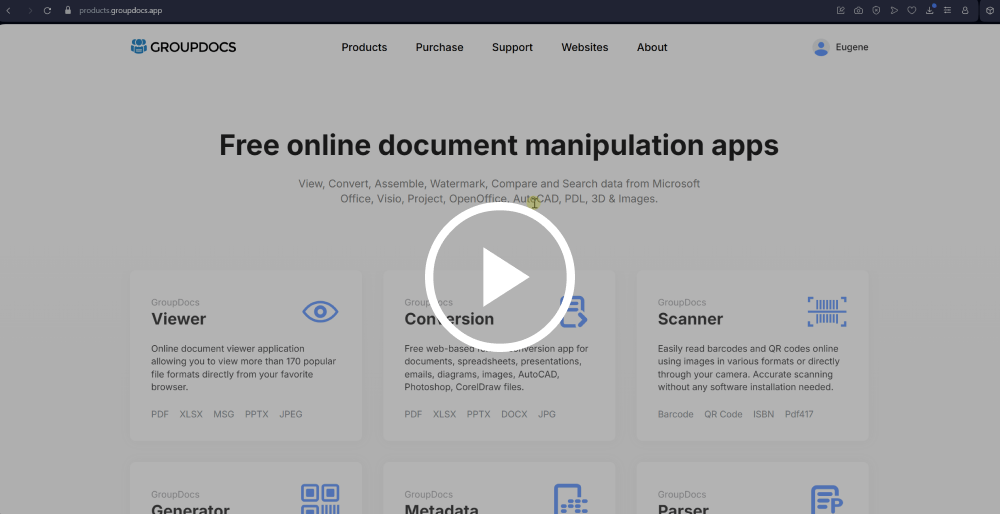
Task: Open the easy setup sliders icon
Action: pyautogui.click(x=948, y=11)
